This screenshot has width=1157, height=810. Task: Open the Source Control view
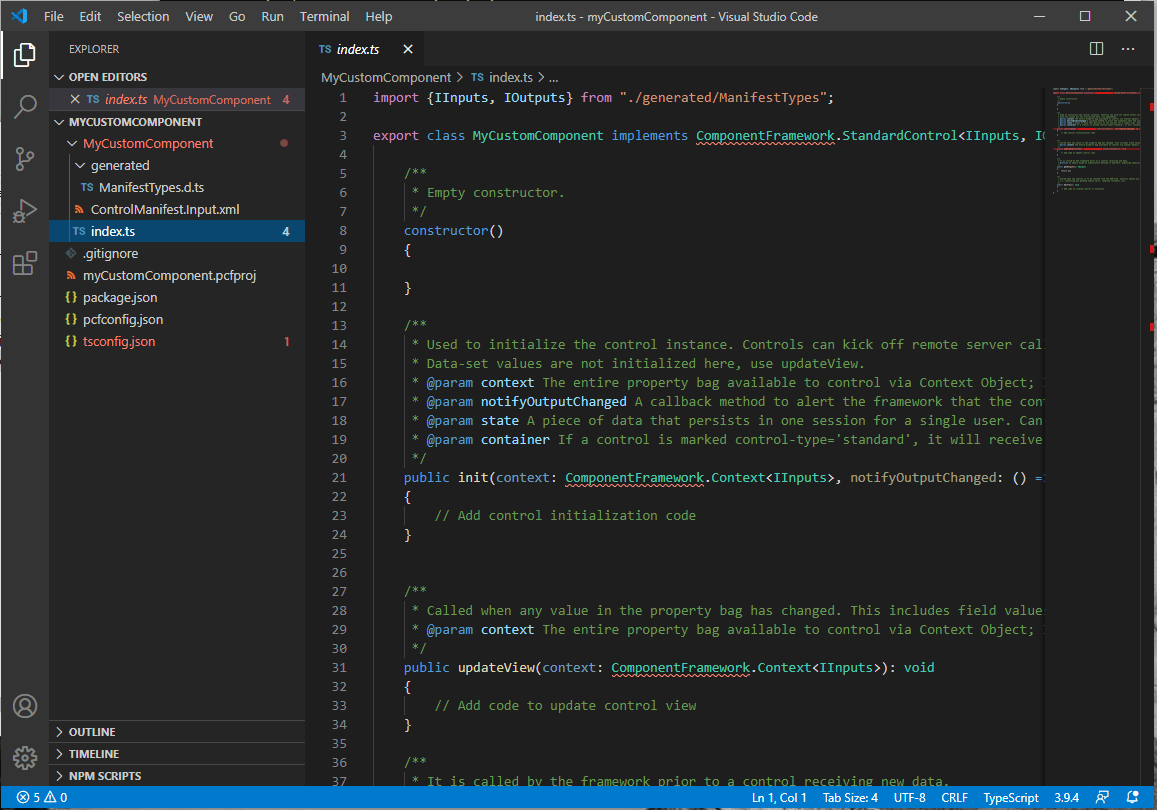pos(25,158)
